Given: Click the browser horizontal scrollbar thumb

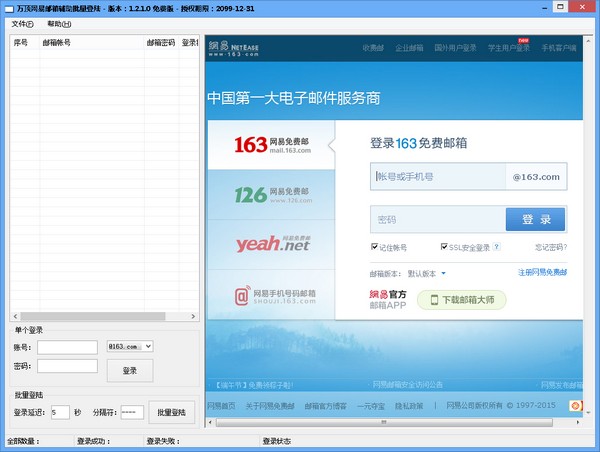Looking at the screenshot, I should 384,422.
